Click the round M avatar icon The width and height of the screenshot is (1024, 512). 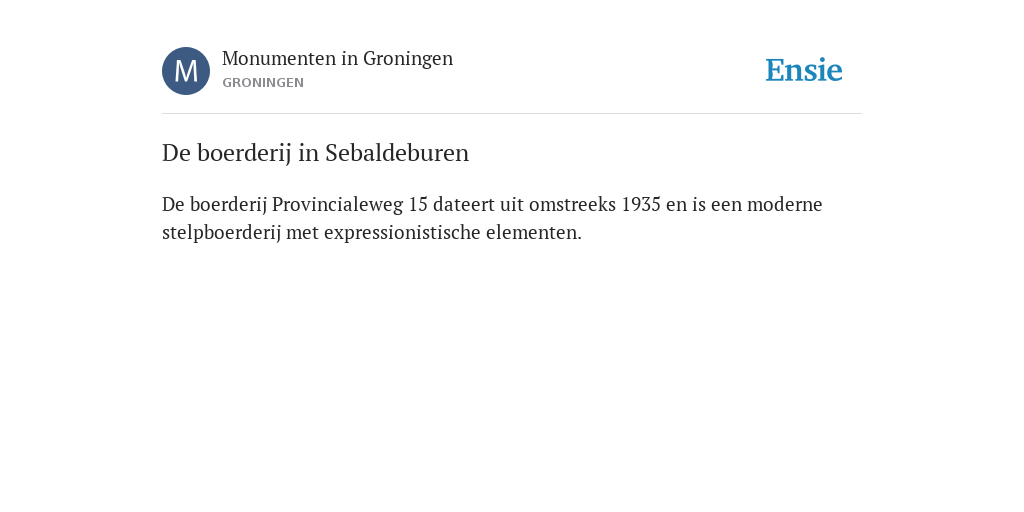(186, 71)
